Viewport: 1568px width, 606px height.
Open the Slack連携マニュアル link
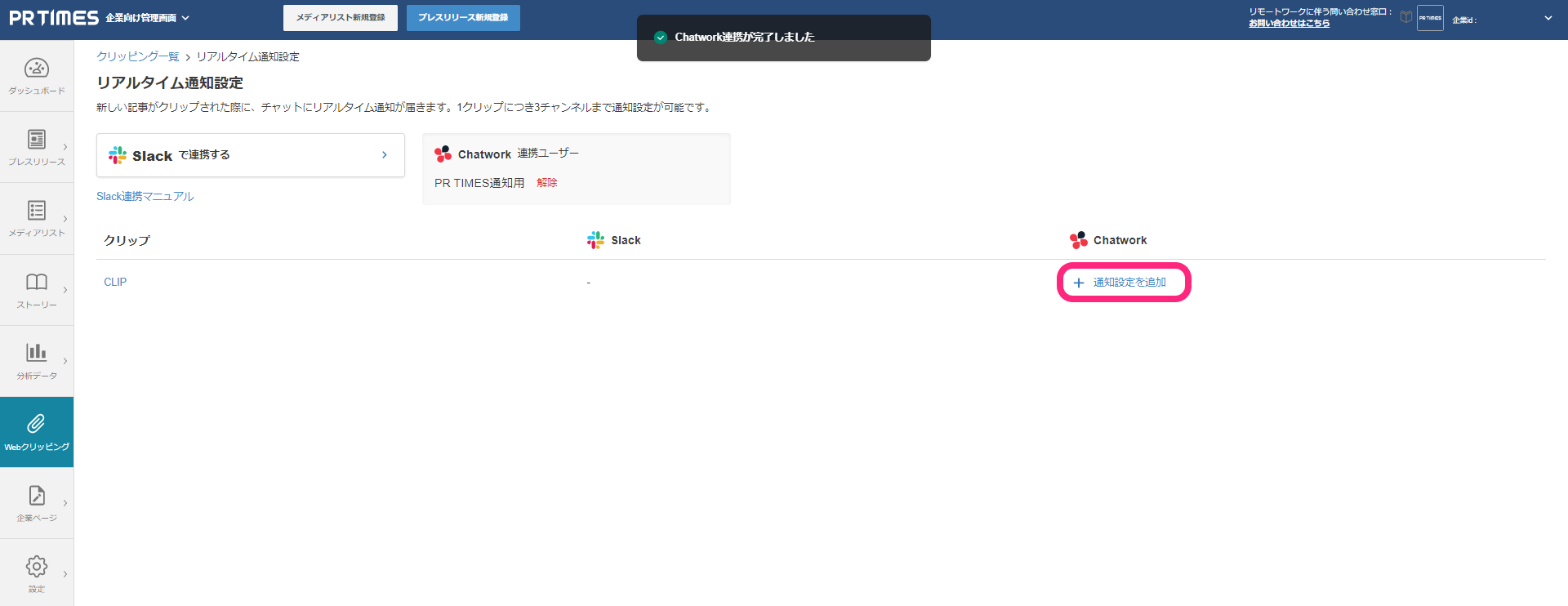click(145, 197)
